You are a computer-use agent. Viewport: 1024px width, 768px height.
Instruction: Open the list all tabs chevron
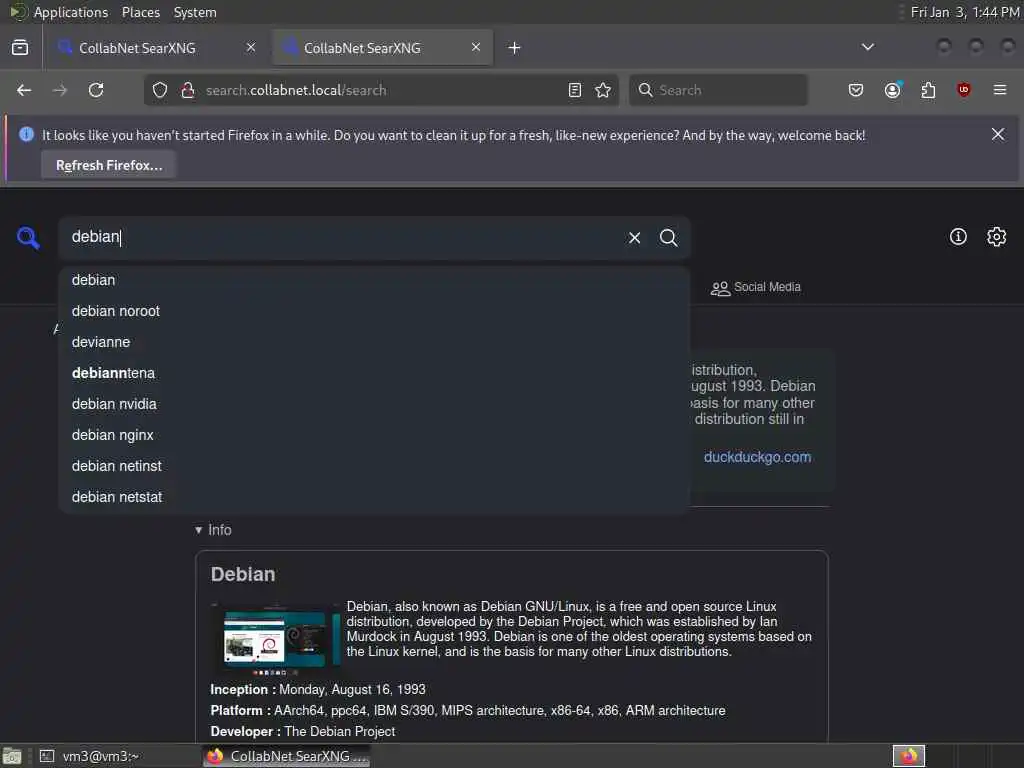868,47
